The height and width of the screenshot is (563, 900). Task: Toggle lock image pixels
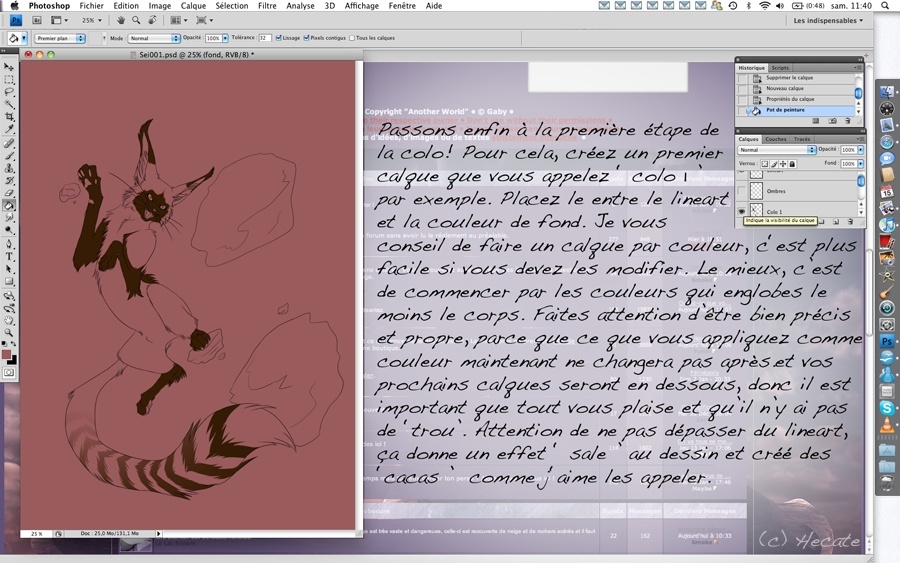tap(774, 164)
